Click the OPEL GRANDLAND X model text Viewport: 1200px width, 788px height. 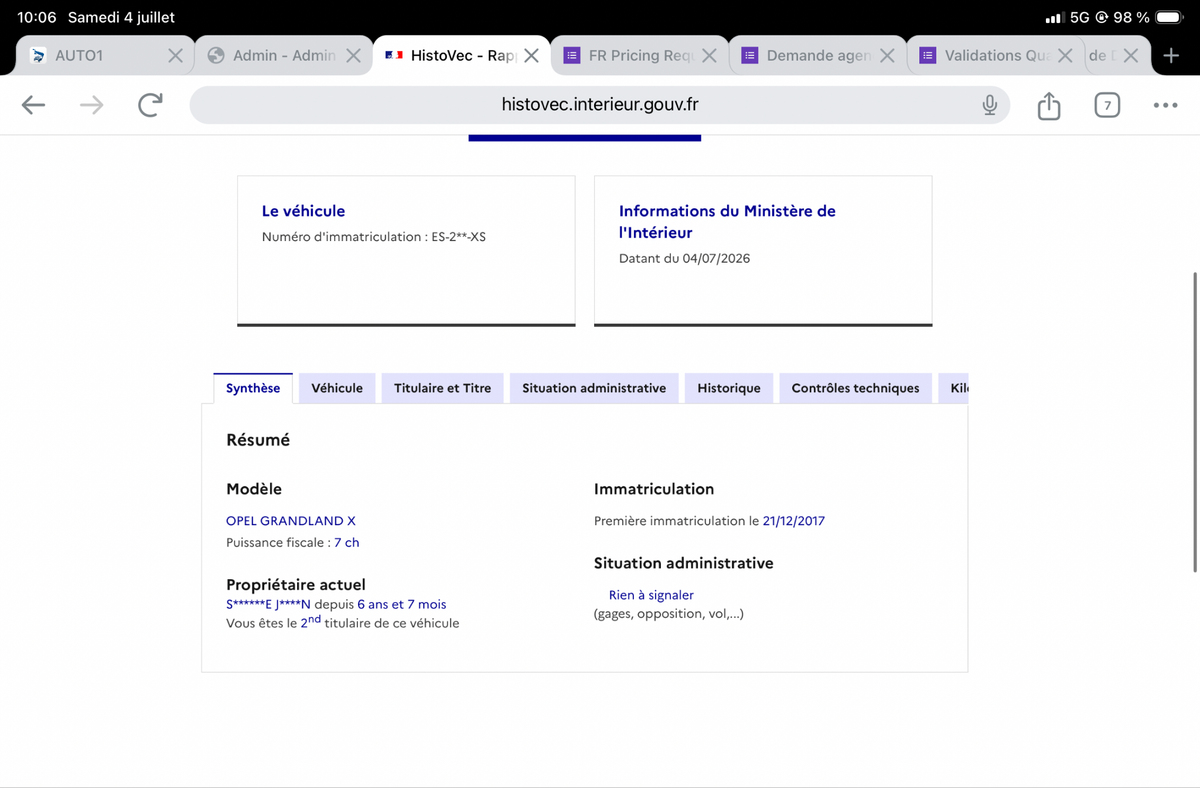[x=291, y=521]
